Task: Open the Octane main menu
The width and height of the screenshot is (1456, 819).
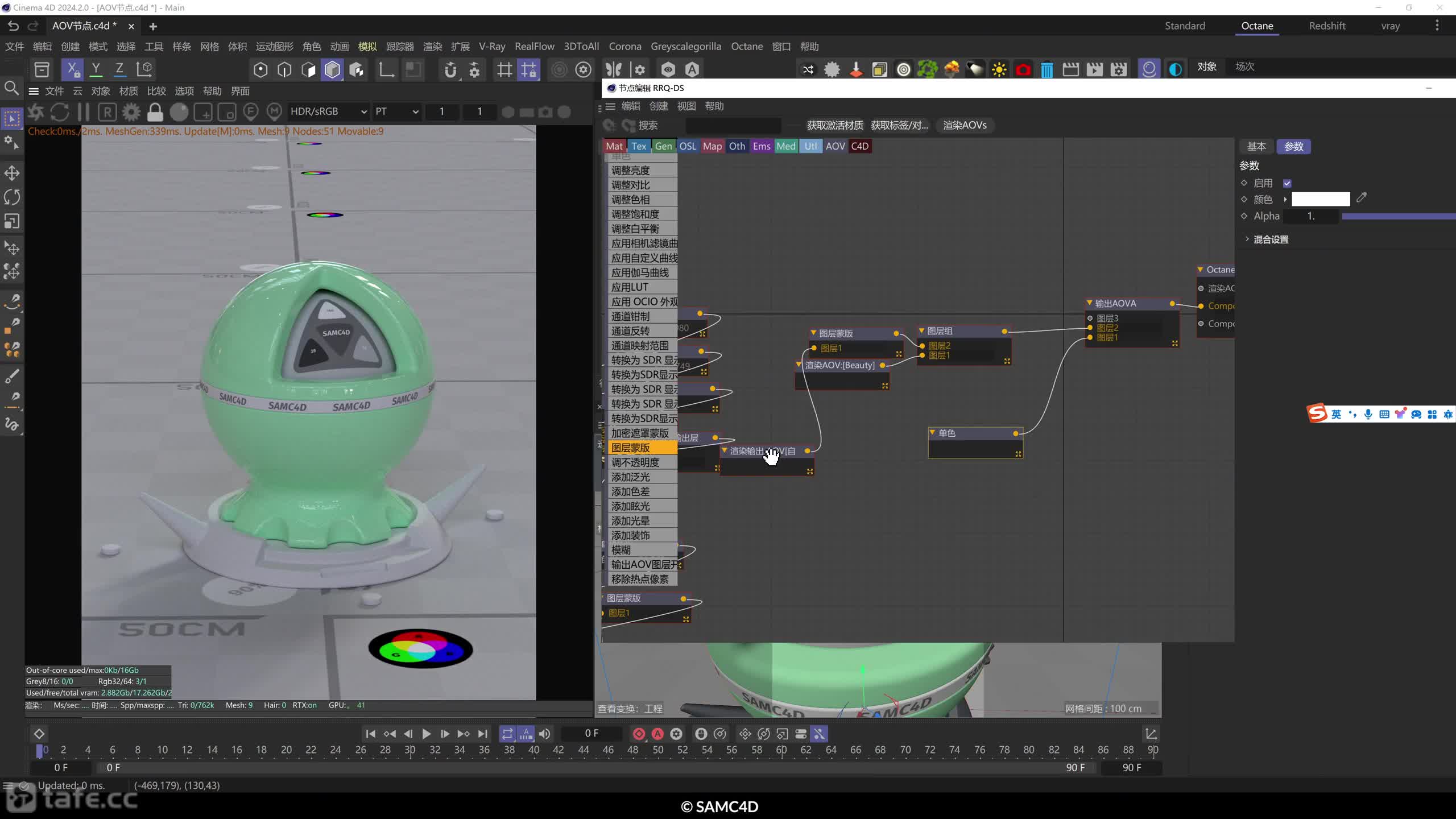Action: point(746,47)
